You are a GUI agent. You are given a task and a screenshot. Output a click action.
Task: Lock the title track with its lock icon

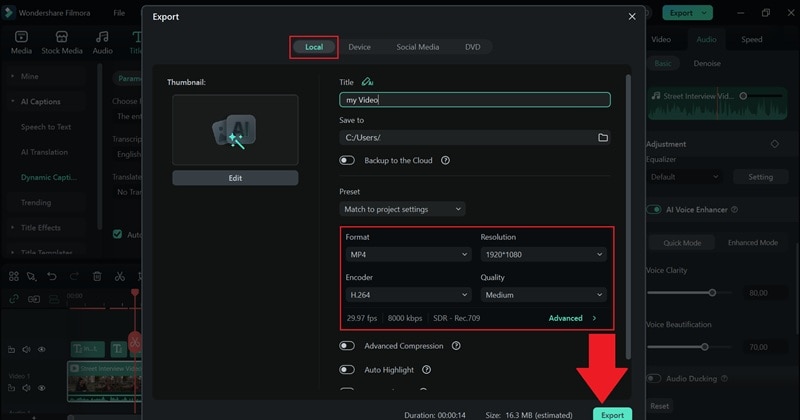pos(11,350)
